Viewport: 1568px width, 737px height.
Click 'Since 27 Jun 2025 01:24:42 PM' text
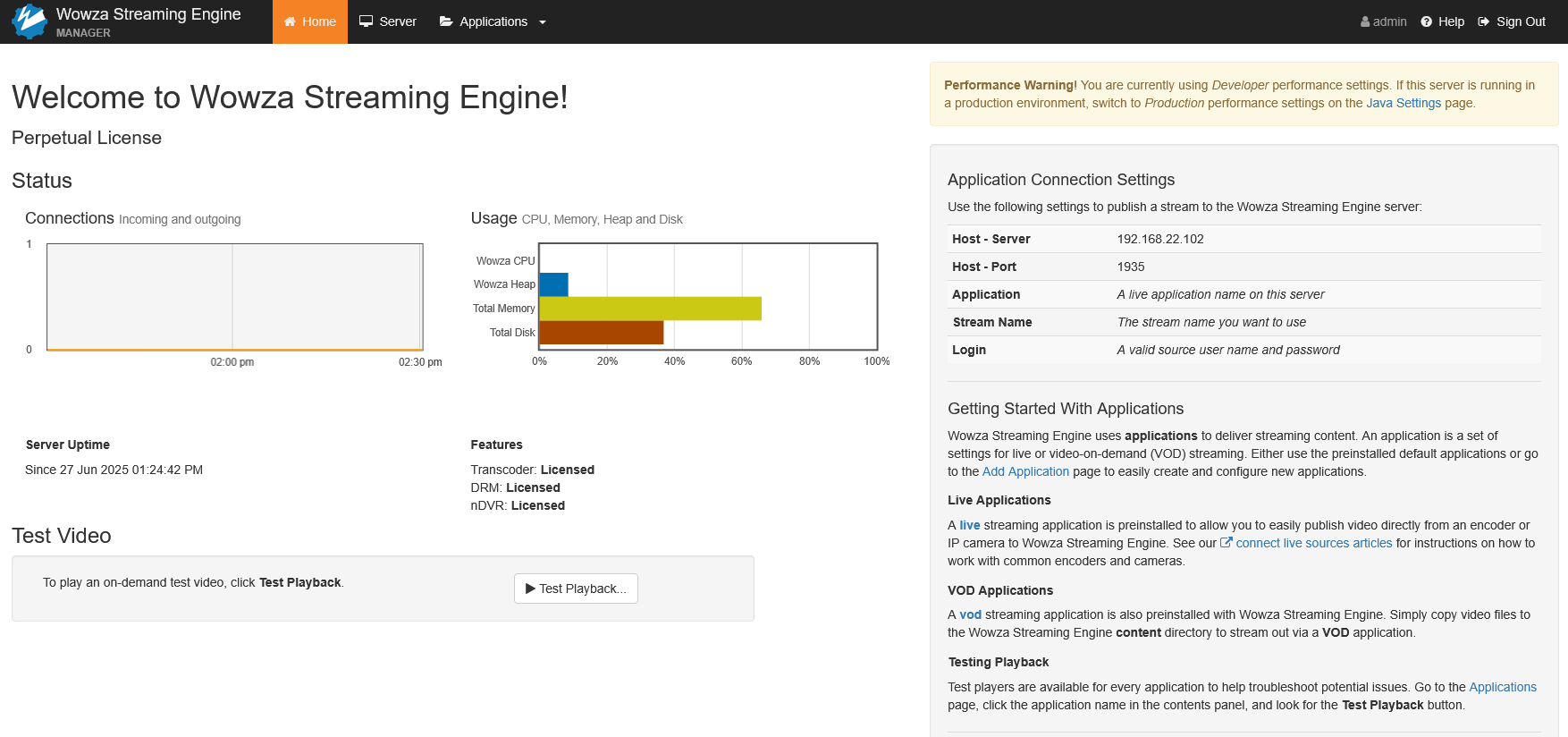click(x=114, y=470)
